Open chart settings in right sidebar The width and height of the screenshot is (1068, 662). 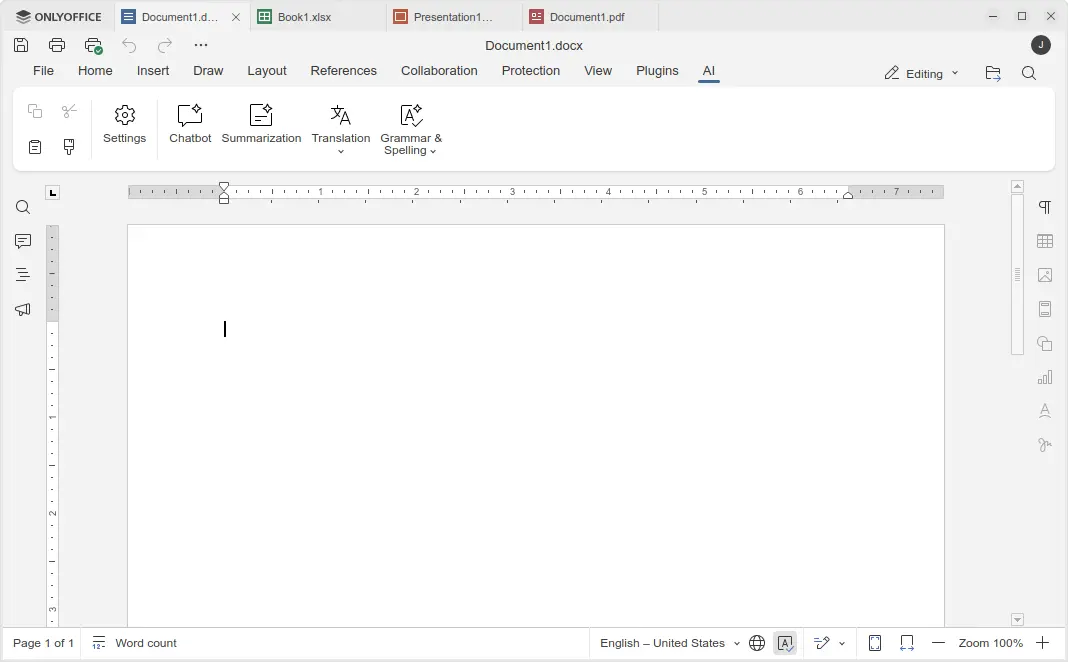1045,377
